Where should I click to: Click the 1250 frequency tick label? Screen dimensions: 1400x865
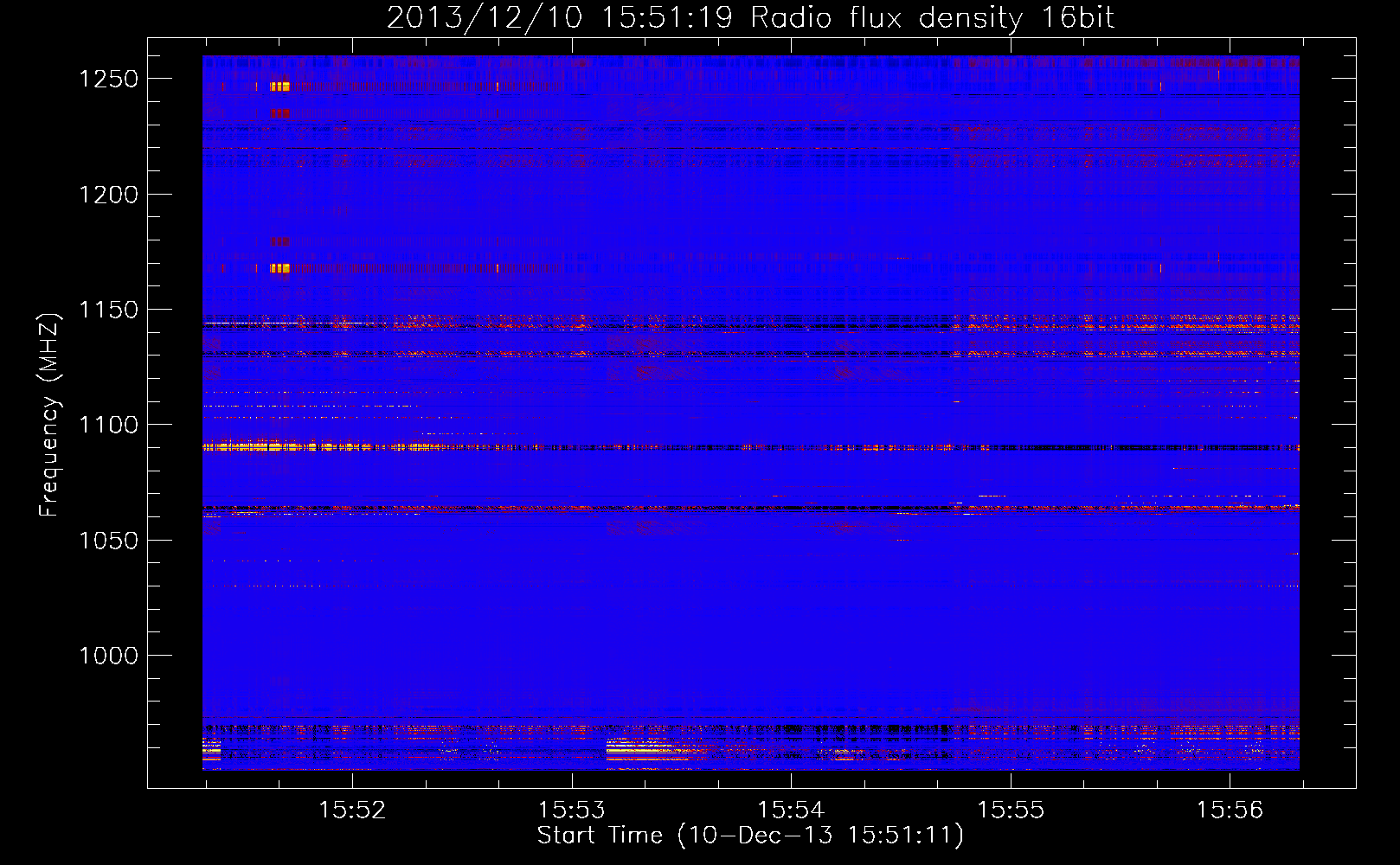click(108, 79)
